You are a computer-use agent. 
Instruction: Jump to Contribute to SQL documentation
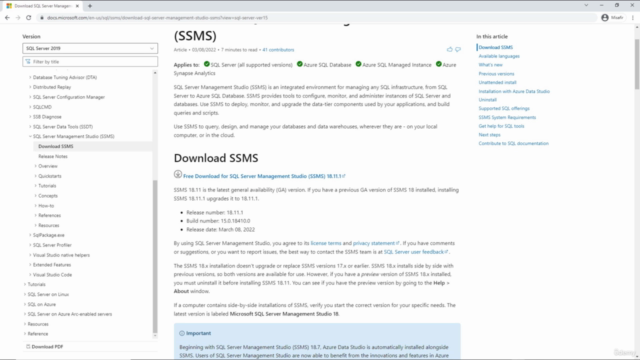pyautogui.click(x=514, y=144)
